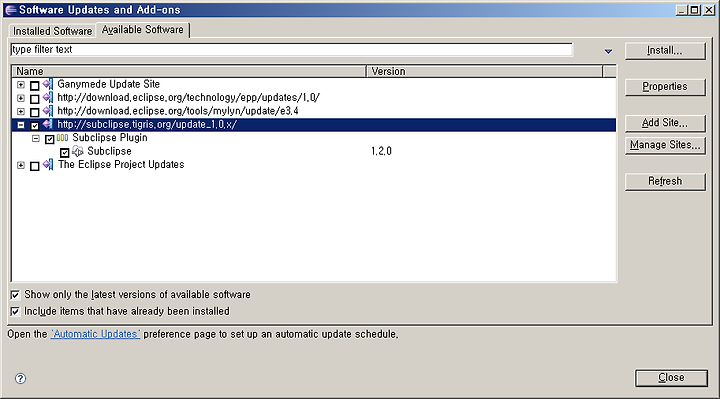
Task: Click the subclipse.tigris.org site icon
Action: tap(48, 124)
